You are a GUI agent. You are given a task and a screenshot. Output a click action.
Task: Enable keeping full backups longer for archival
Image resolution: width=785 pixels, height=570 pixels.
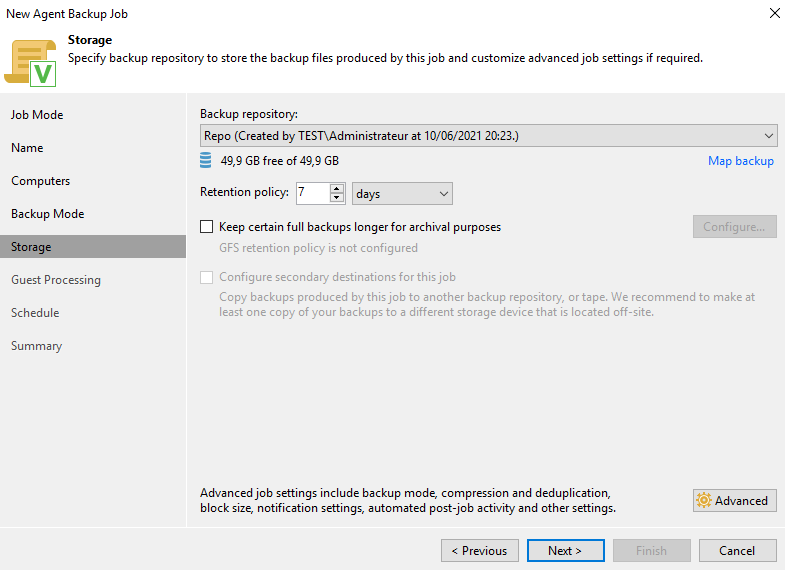coord(207,227)
